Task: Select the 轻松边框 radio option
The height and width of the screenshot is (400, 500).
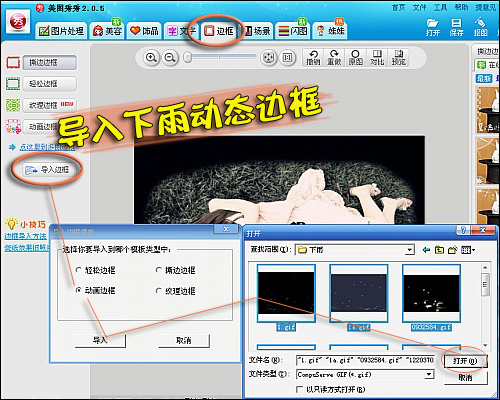Action: point(78,270)
